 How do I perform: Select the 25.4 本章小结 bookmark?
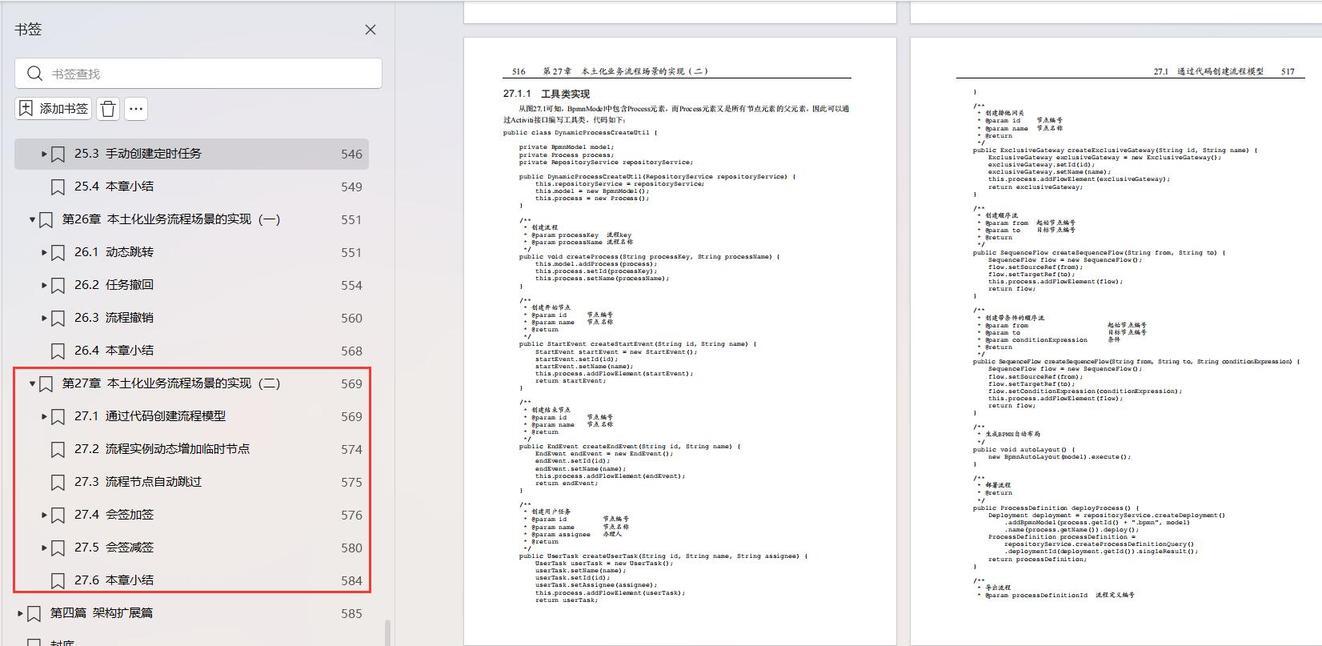coord(114,186)
